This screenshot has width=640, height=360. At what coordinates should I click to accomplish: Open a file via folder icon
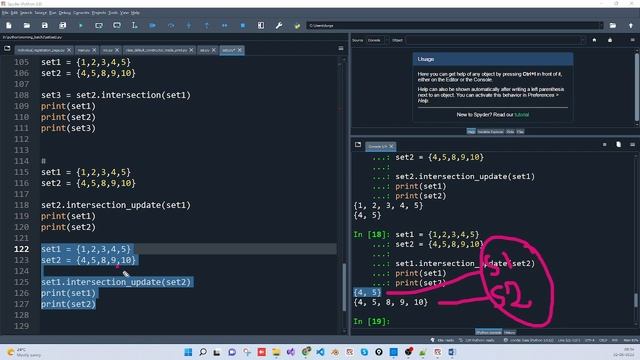pos(27,25)
